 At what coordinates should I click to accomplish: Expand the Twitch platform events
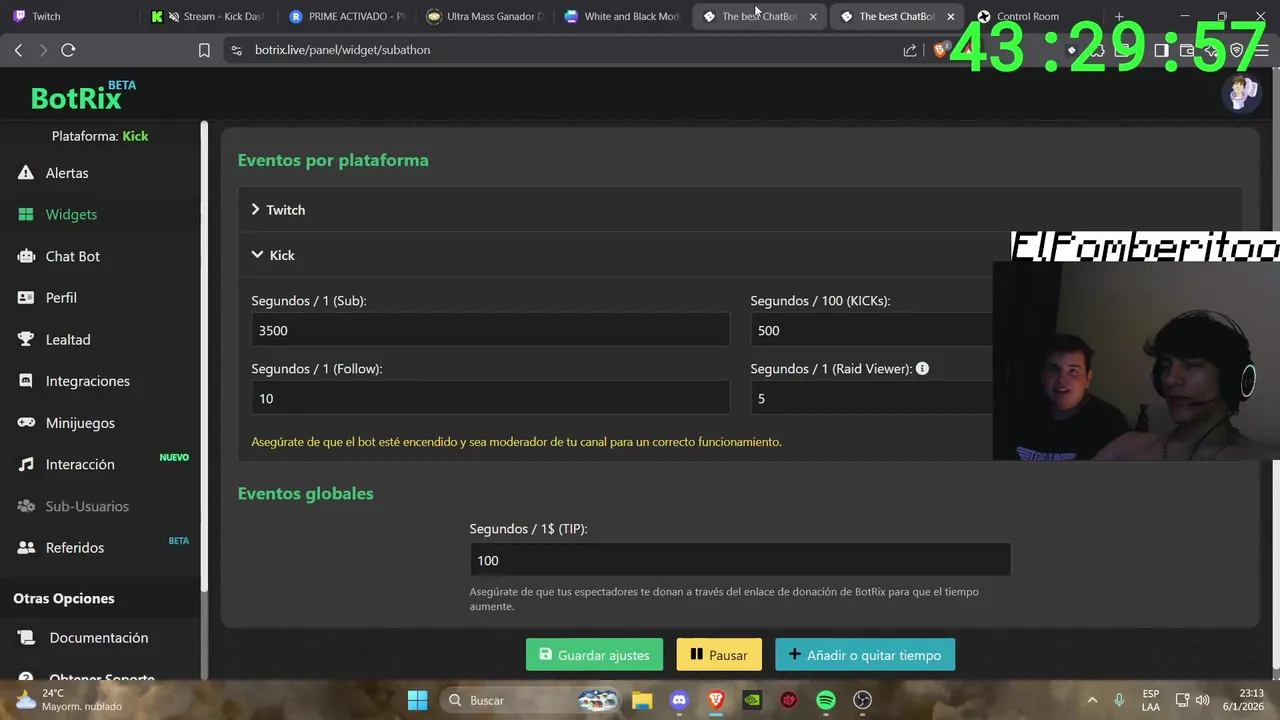point(740,210)
